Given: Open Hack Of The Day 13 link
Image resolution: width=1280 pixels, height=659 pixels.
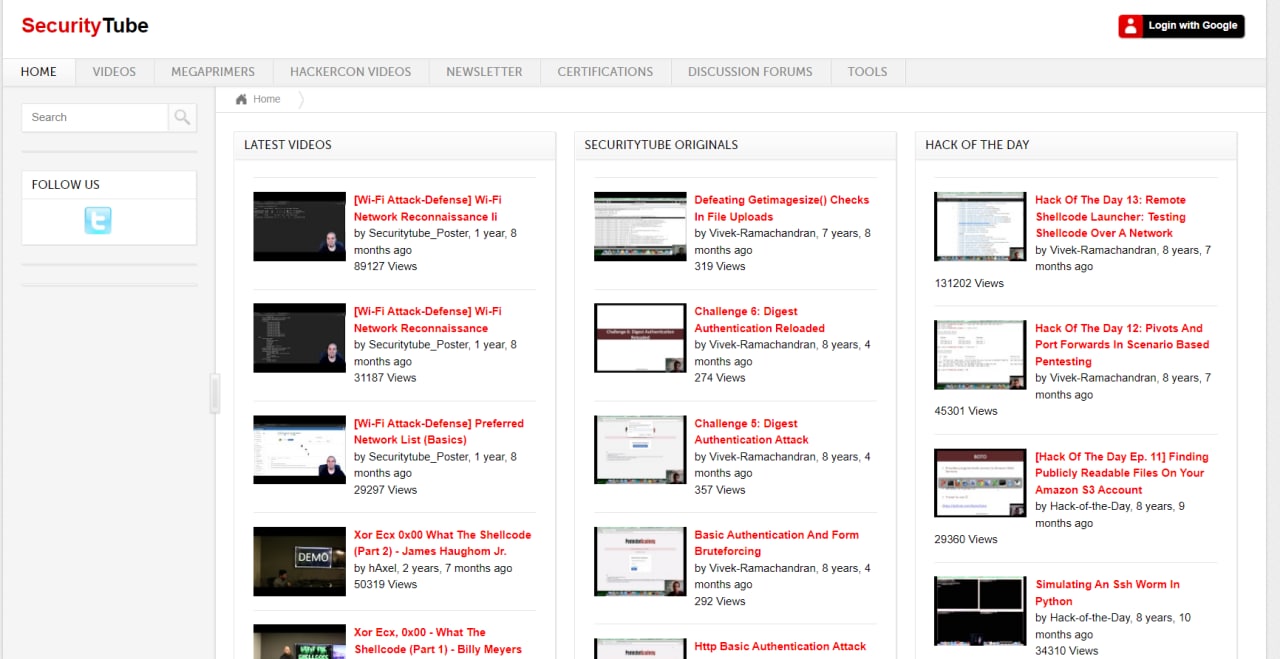Looking at the screenshot, I should coord(1111,216).
